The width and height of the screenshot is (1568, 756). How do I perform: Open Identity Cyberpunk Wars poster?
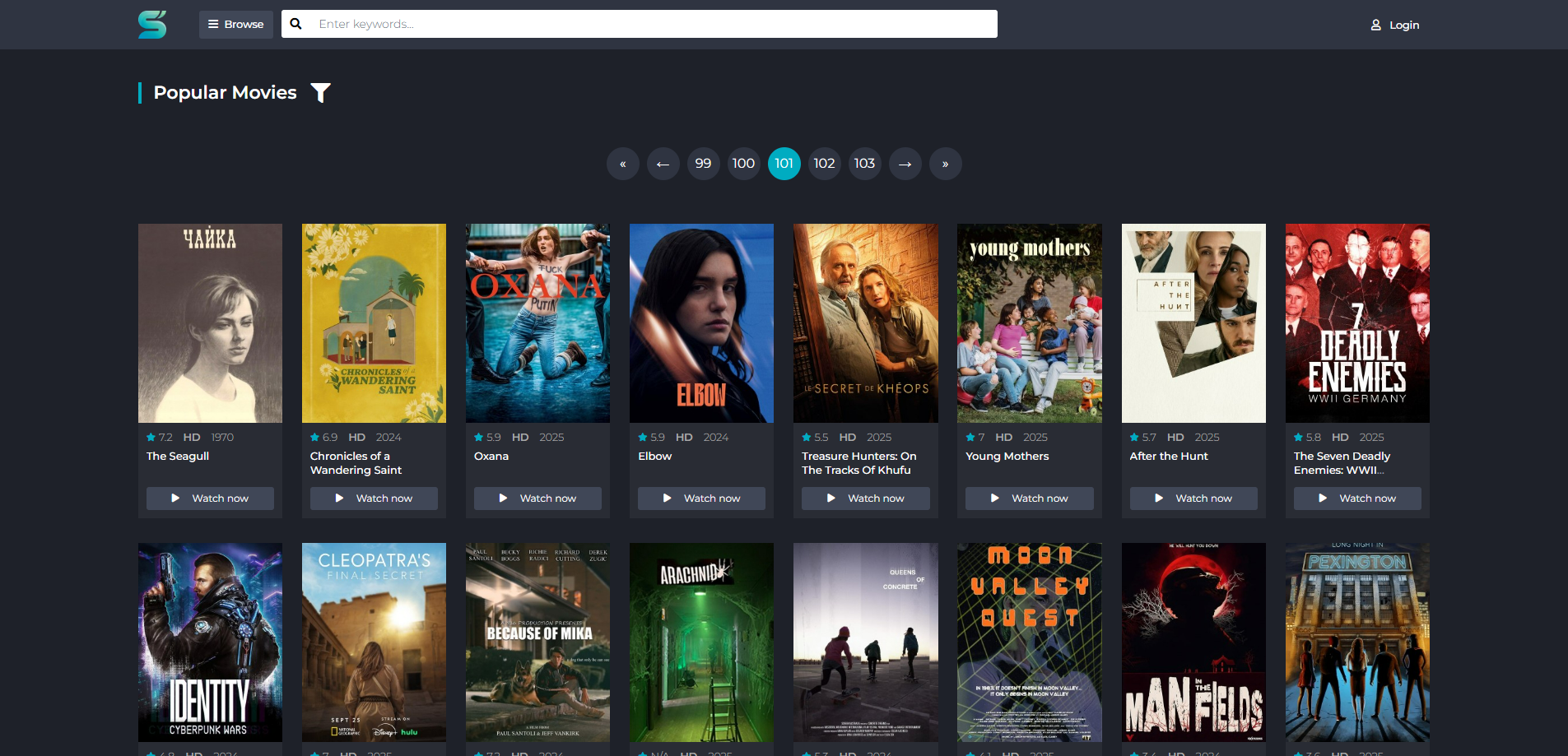pyautogui.click(x=210, y=642)
